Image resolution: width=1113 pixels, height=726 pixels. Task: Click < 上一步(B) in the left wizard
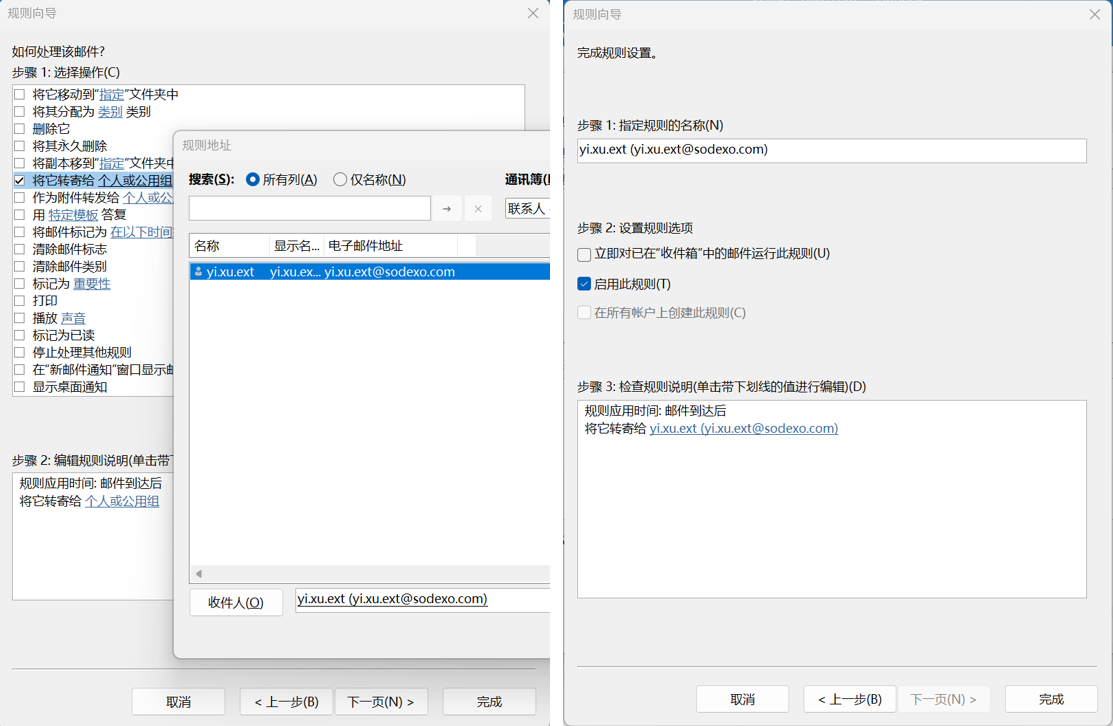pyautogui.click(x=287, y=702)
